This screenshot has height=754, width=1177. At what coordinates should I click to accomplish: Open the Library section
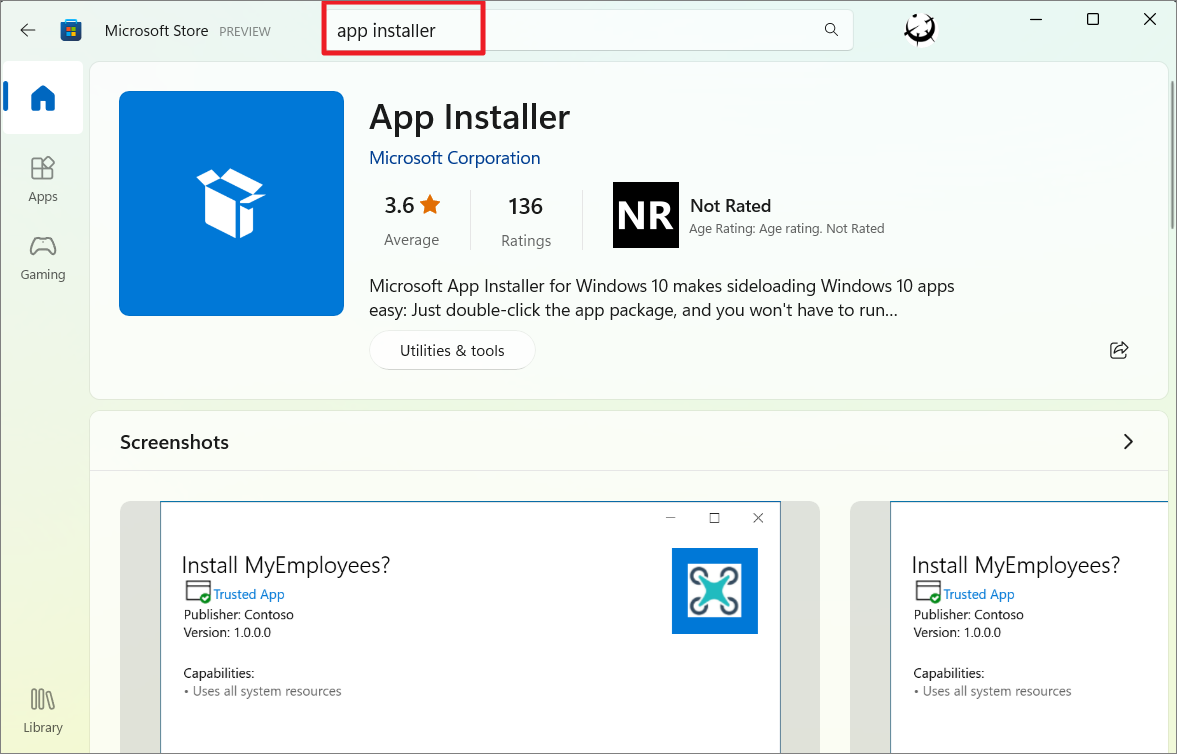(43, 710)
